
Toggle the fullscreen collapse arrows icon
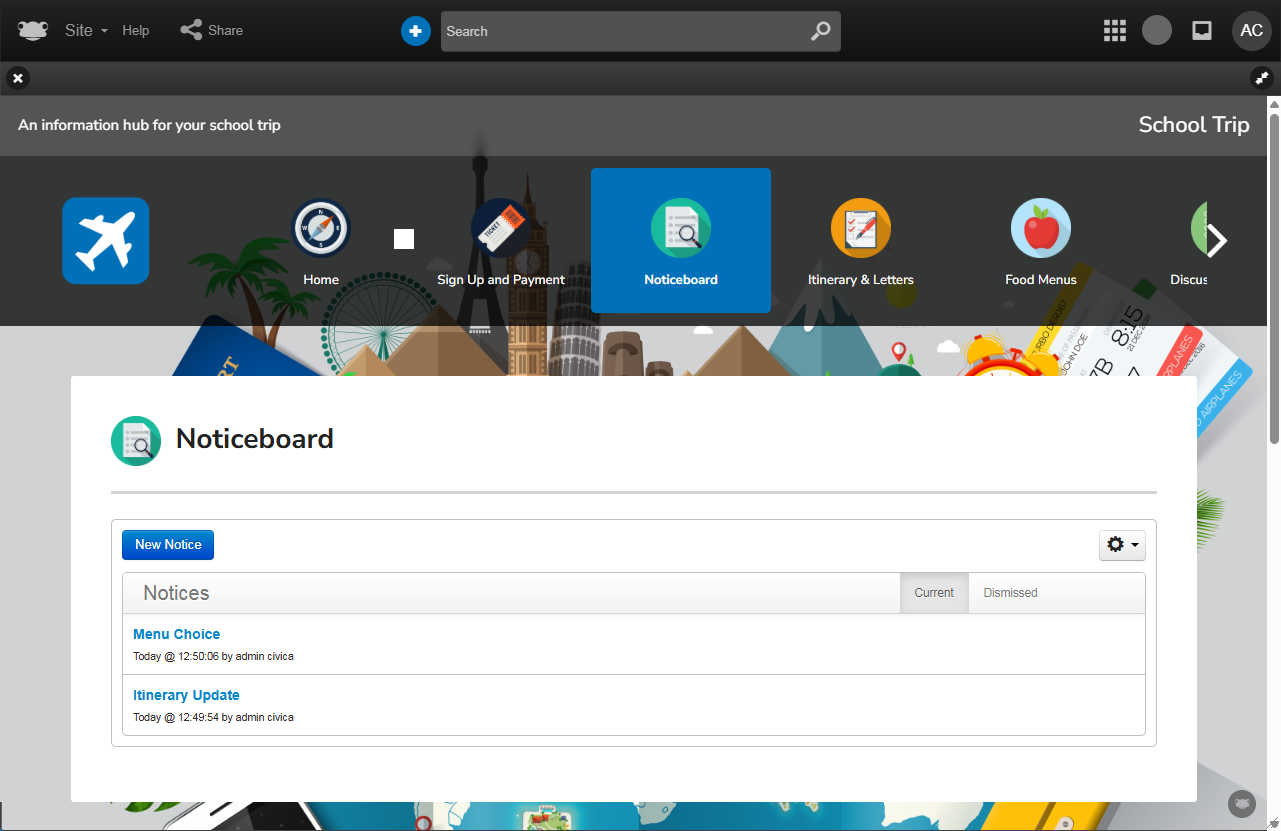(1262, 77)
